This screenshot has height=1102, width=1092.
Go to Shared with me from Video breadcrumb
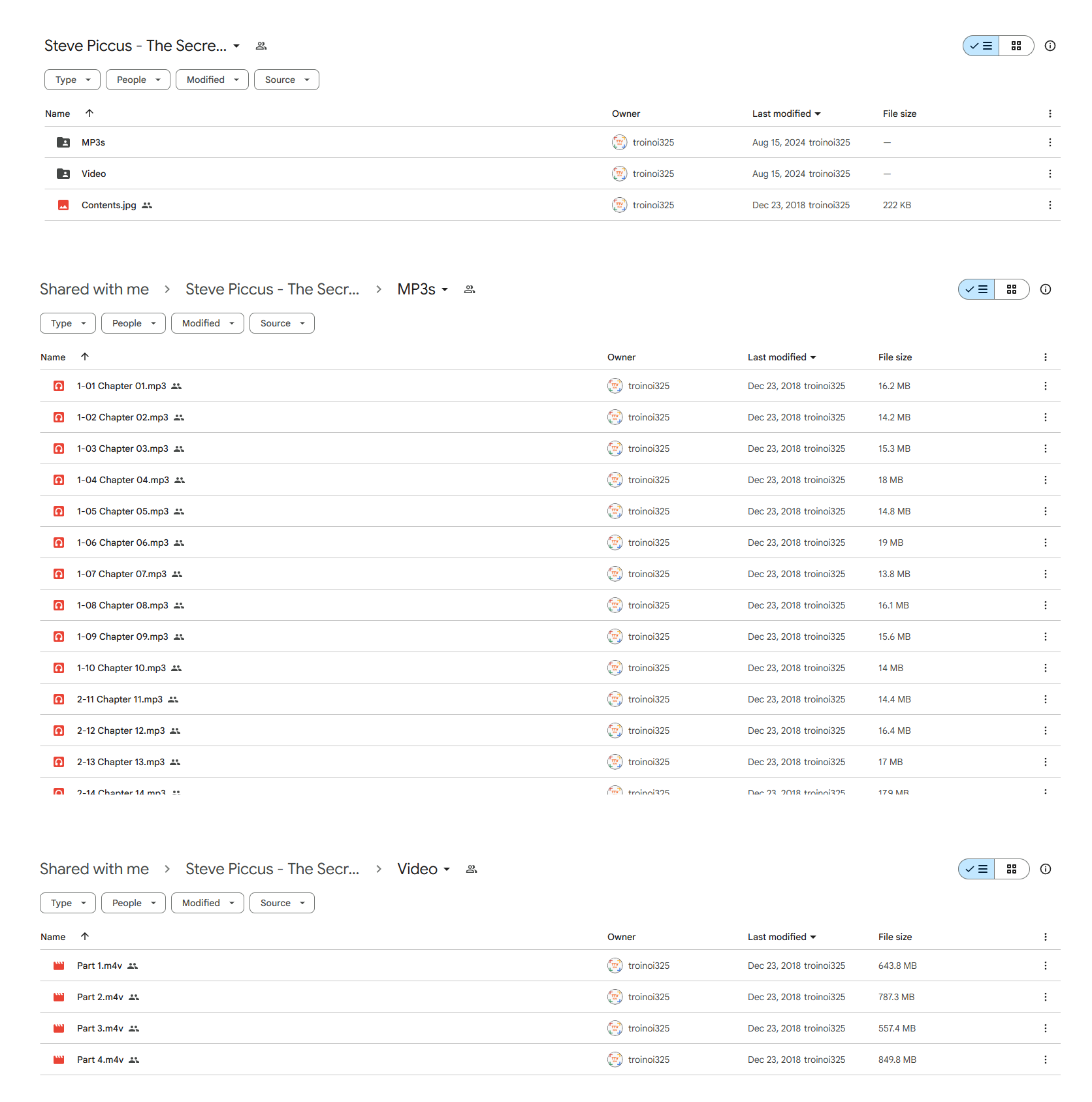click(x=94, y=869)
